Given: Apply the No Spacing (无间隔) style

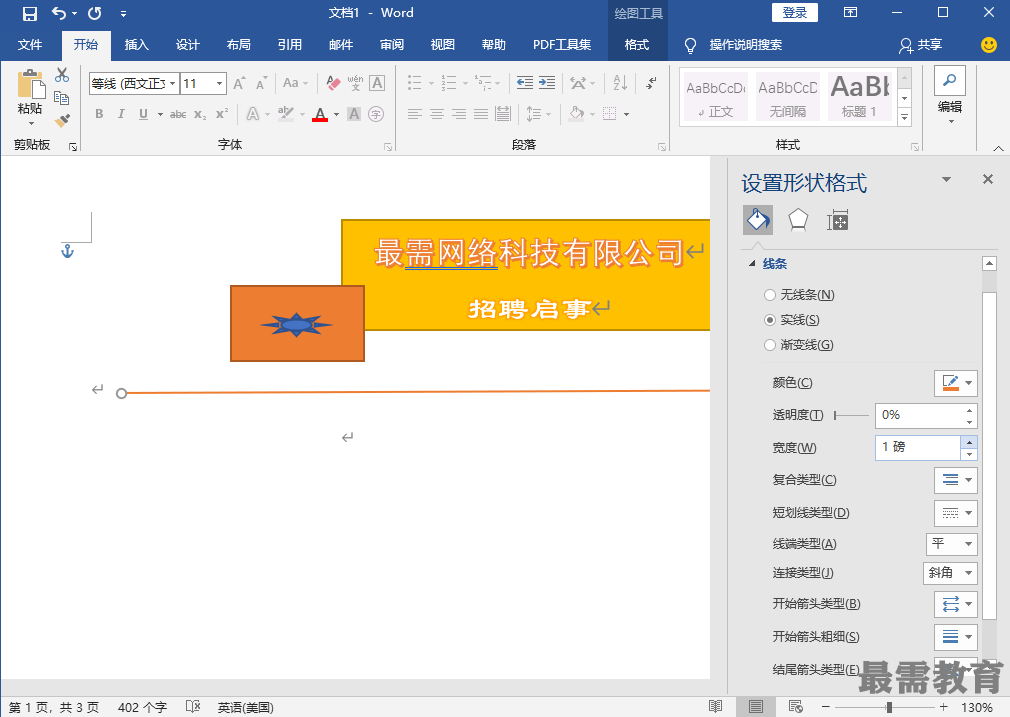Looking at the screenshot, I should (x=788, y=96).
